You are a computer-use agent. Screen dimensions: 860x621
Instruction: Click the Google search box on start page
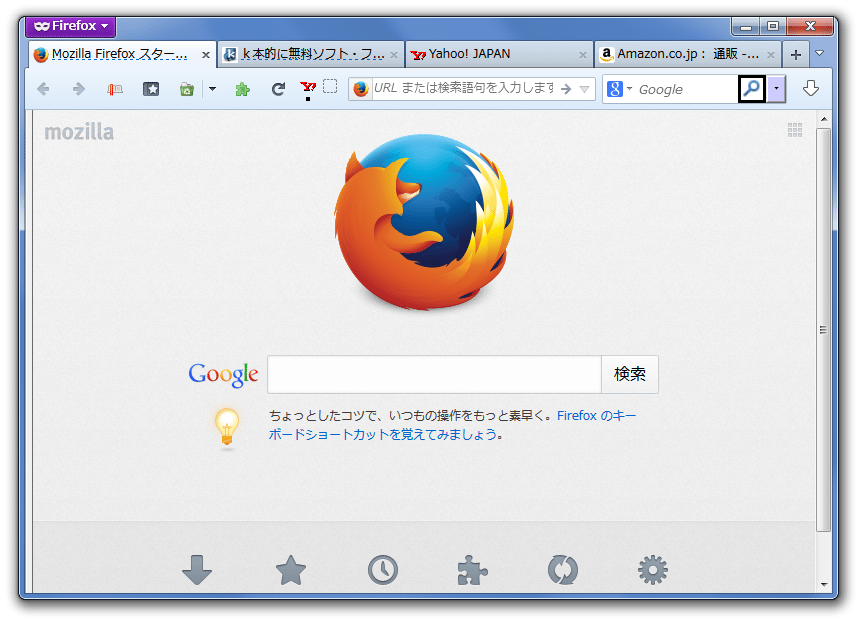point(434,375)
